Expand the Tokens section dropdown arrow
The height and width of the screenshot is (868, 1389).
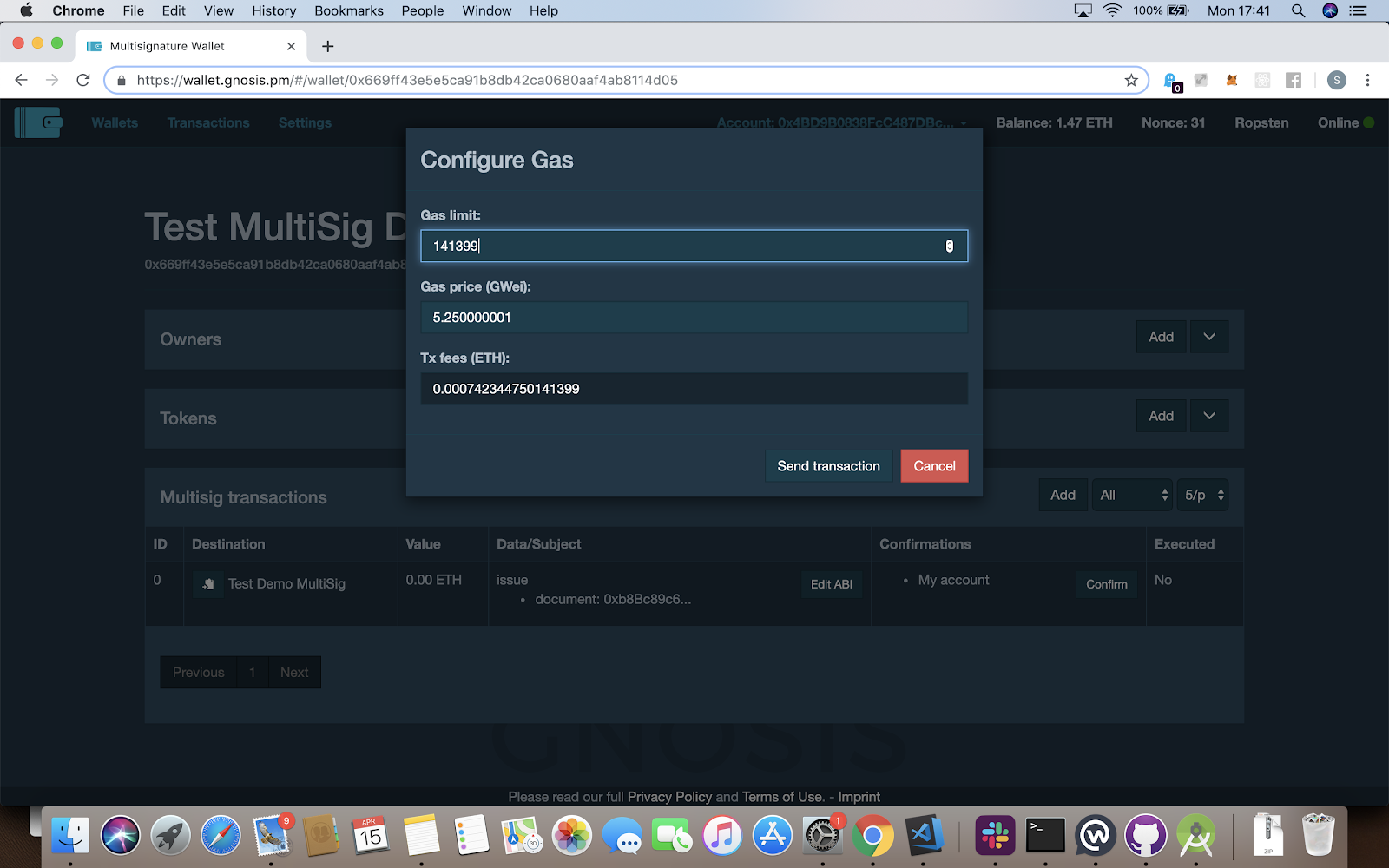1209,416
